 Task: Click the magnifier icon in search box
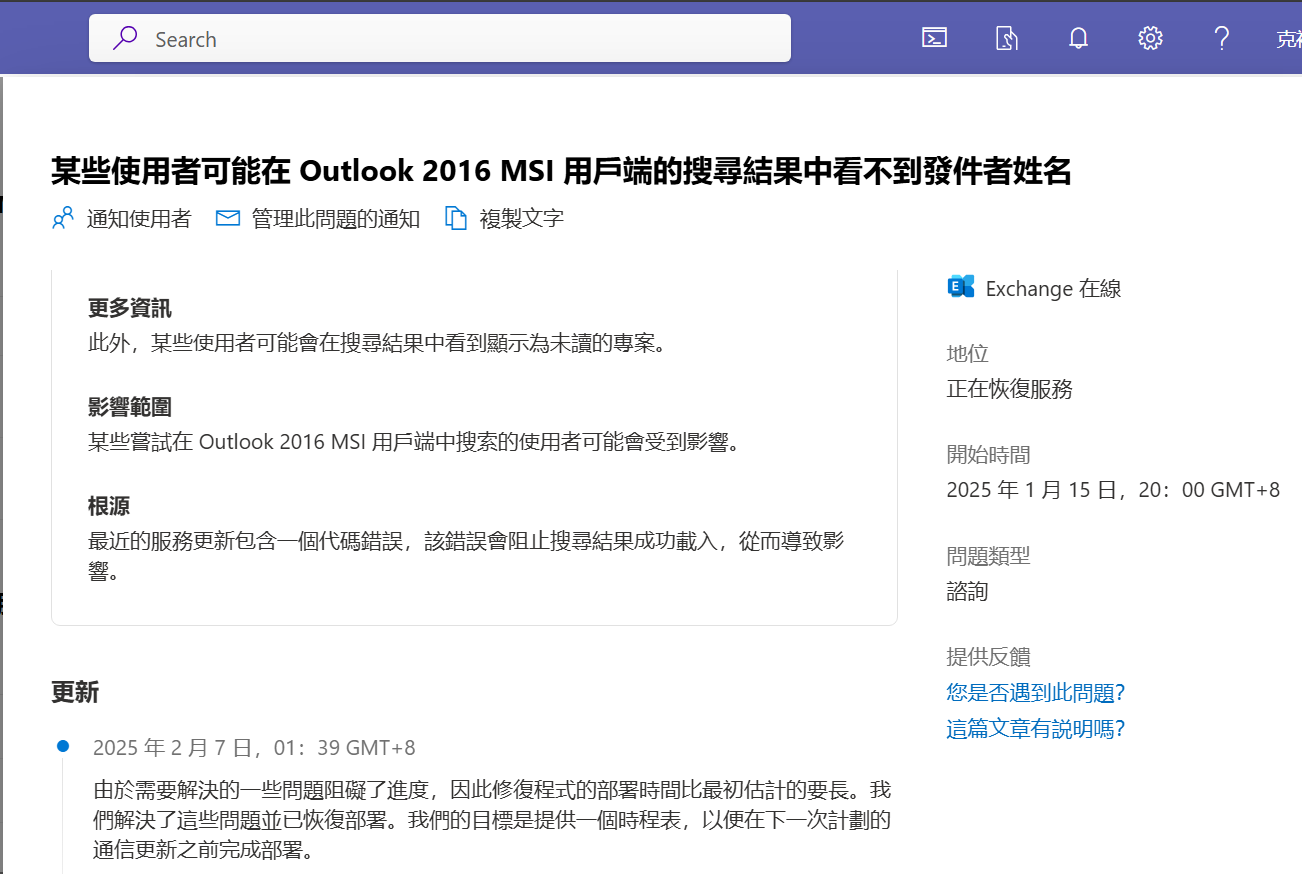point(125,39)
